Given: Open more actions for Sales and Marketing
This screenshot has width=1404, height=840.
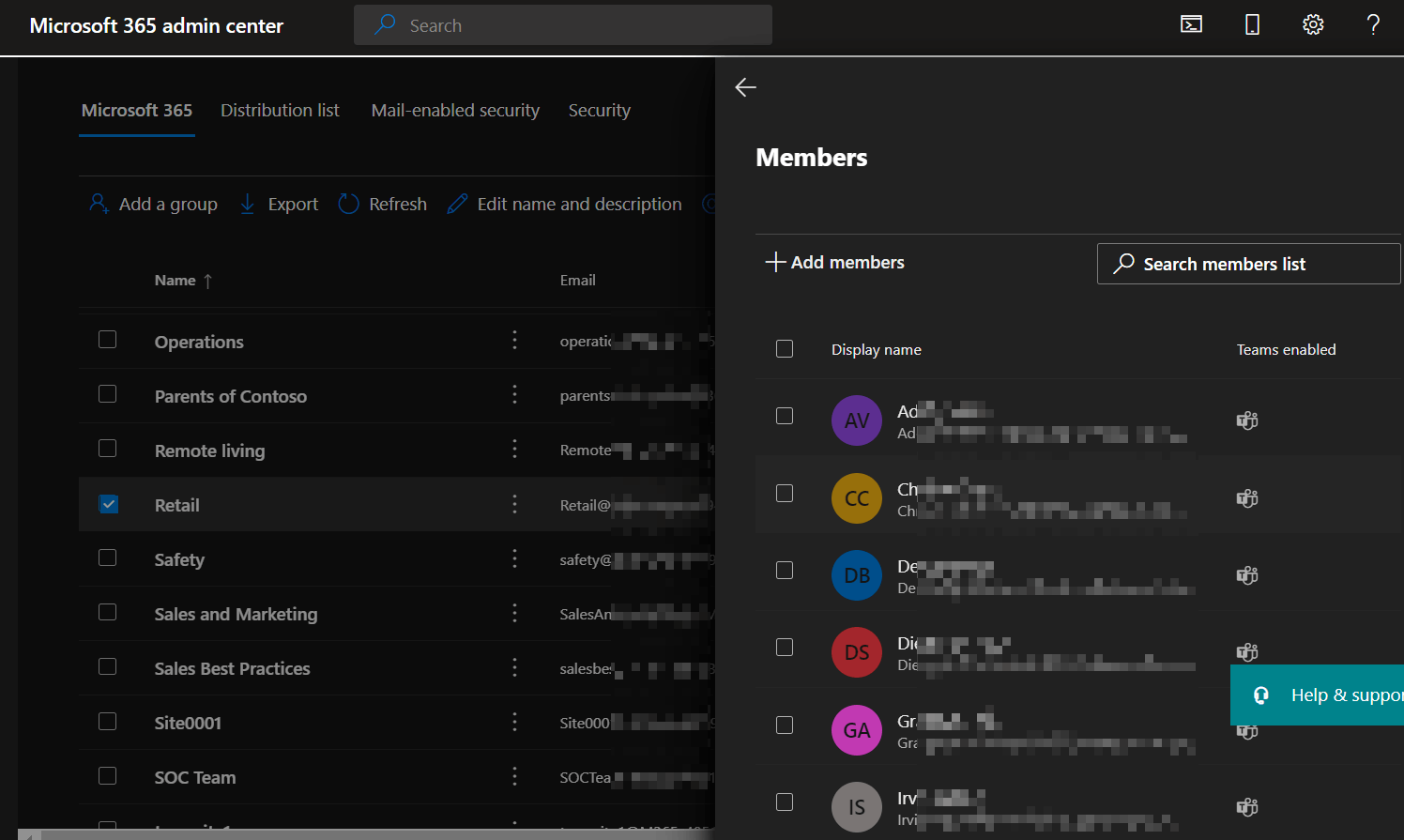Looking at the screenshot, I should (514, 613).
